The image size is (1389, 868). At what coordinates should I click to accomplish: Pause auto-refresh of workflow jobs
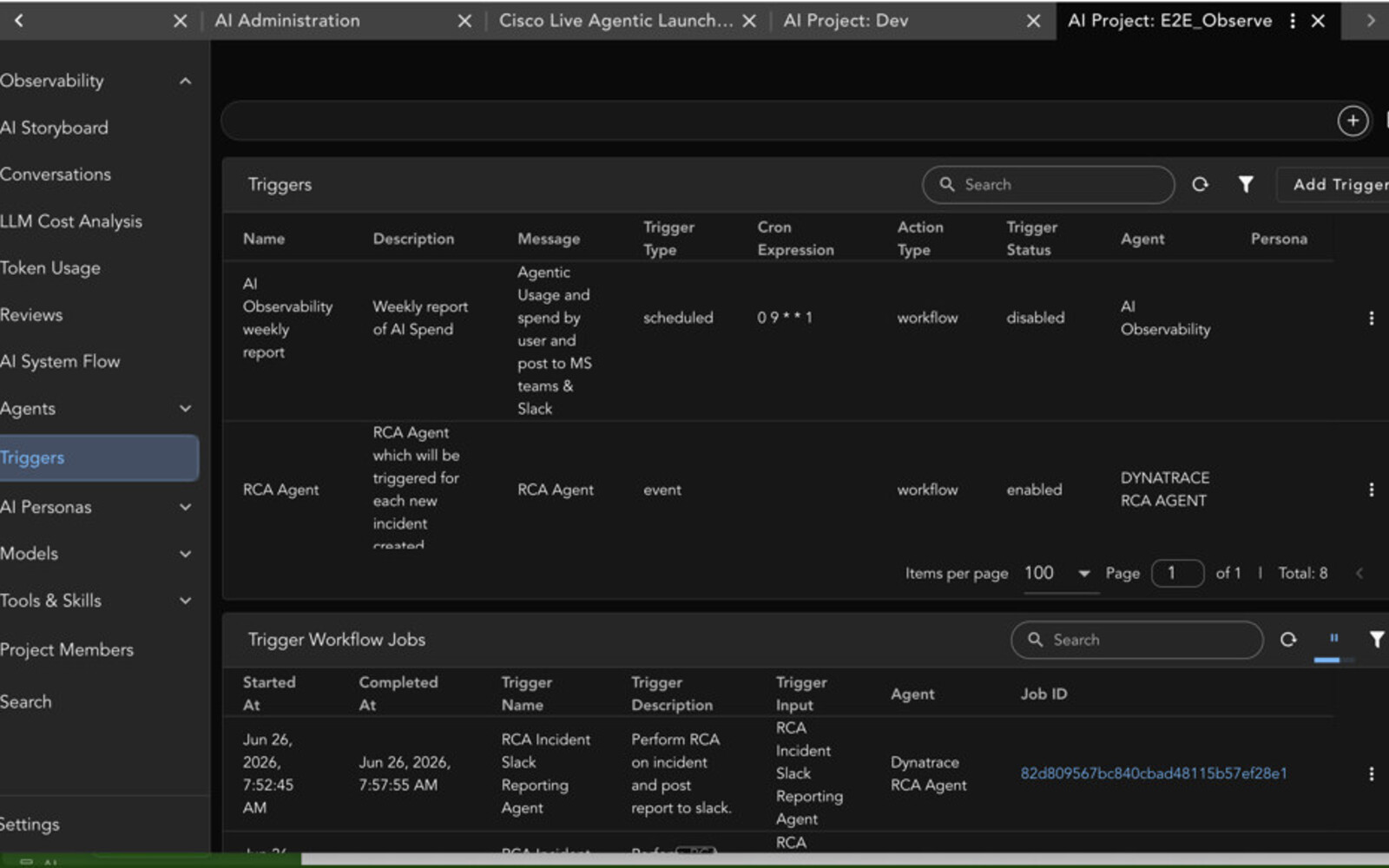[1333, 639]
